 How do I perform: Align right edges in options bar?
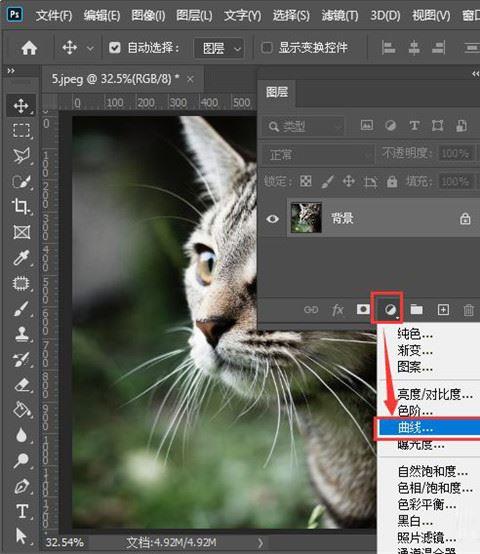tap(438, 48)
